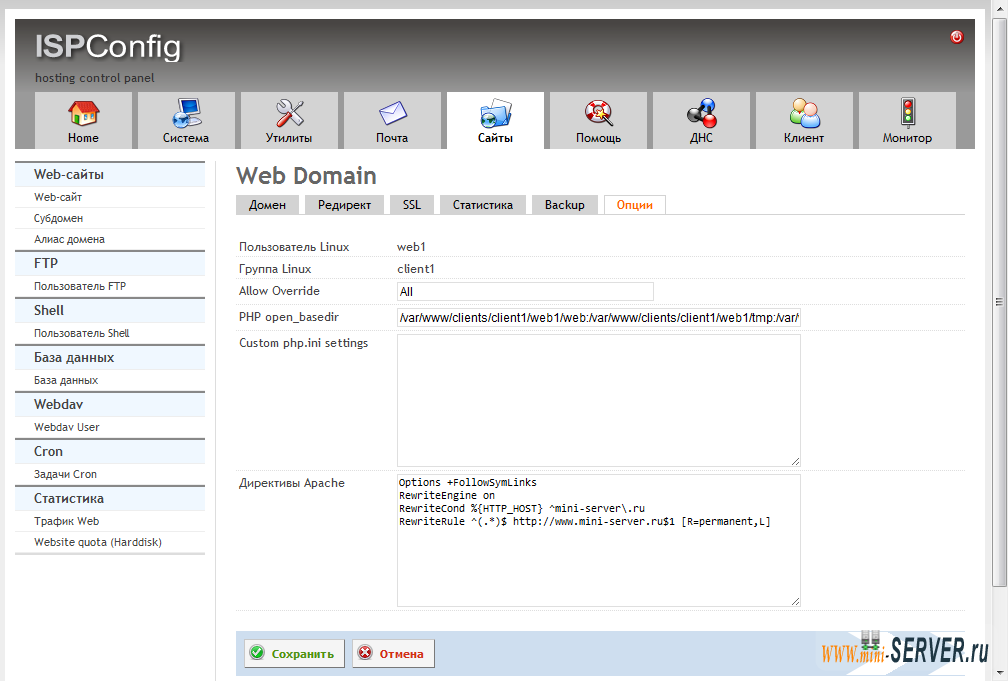Open the Почта mail icon
1008x681 pixels.
click(x=392, y=113)
